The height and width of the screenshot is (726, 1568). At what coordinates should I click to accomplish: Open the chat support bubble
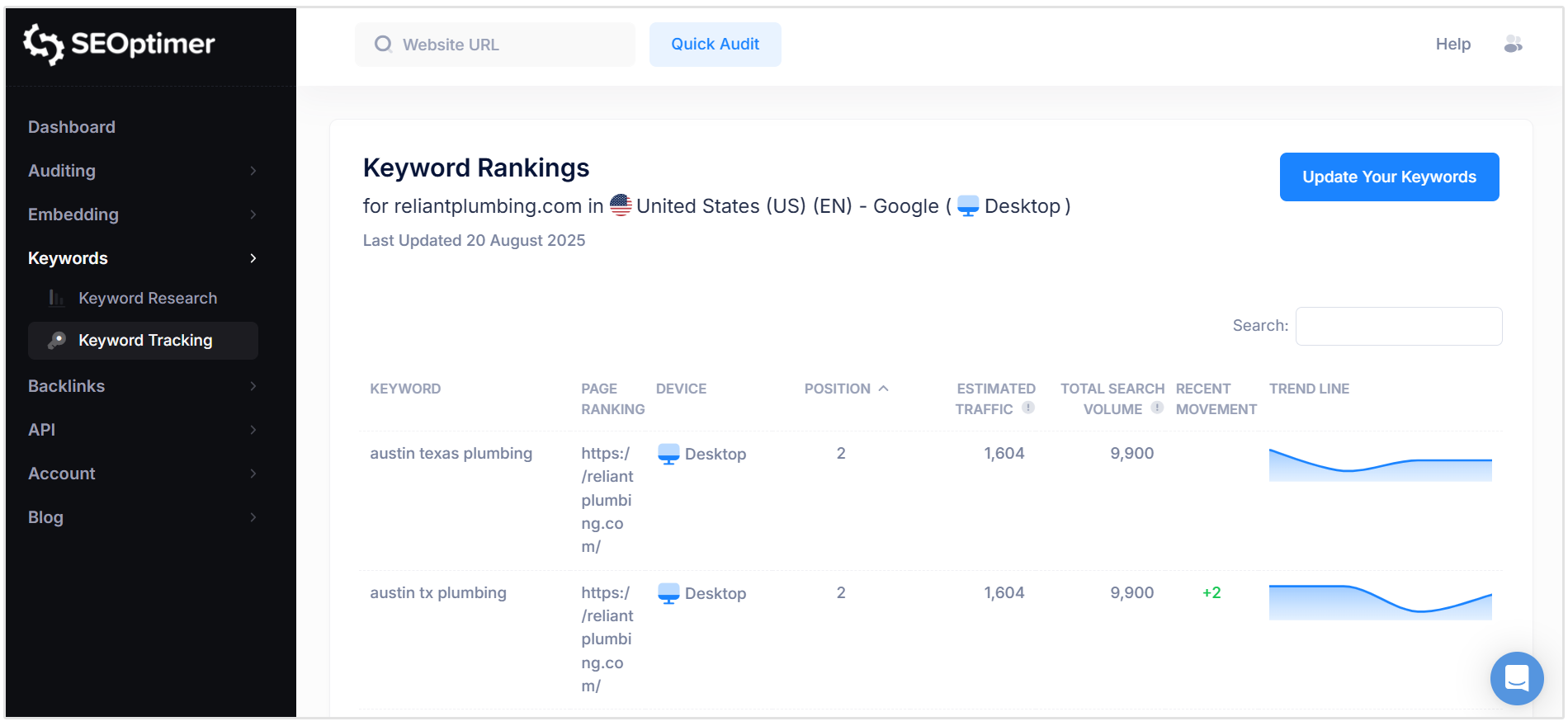1517,678
